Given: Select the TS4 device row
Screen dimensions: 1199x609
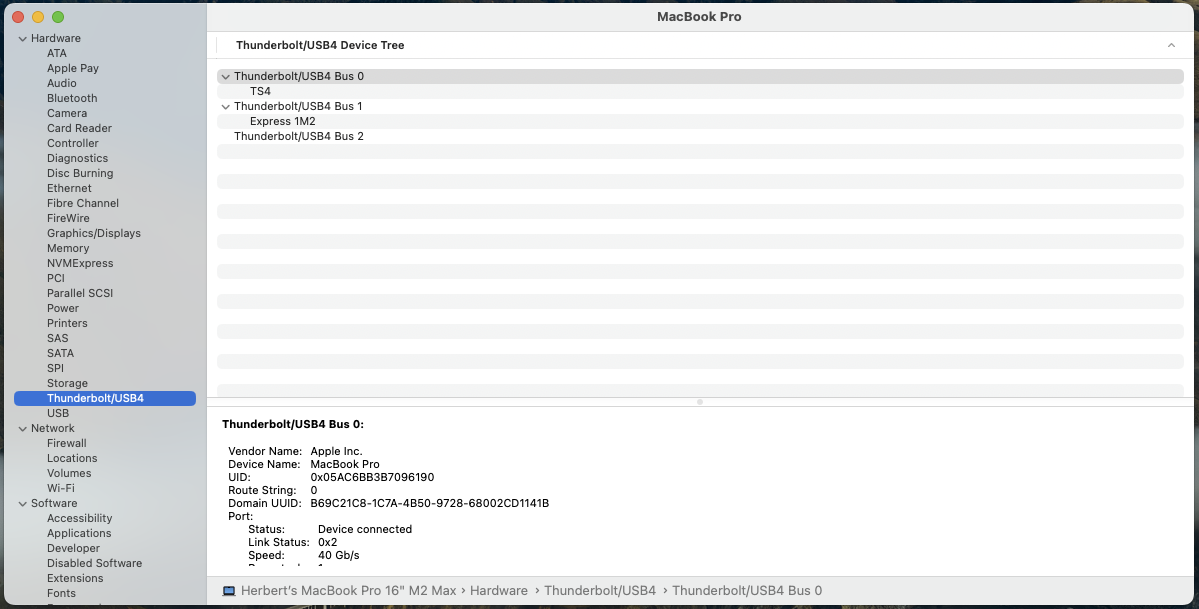Looking at the screenshot, I should (700, 91).
